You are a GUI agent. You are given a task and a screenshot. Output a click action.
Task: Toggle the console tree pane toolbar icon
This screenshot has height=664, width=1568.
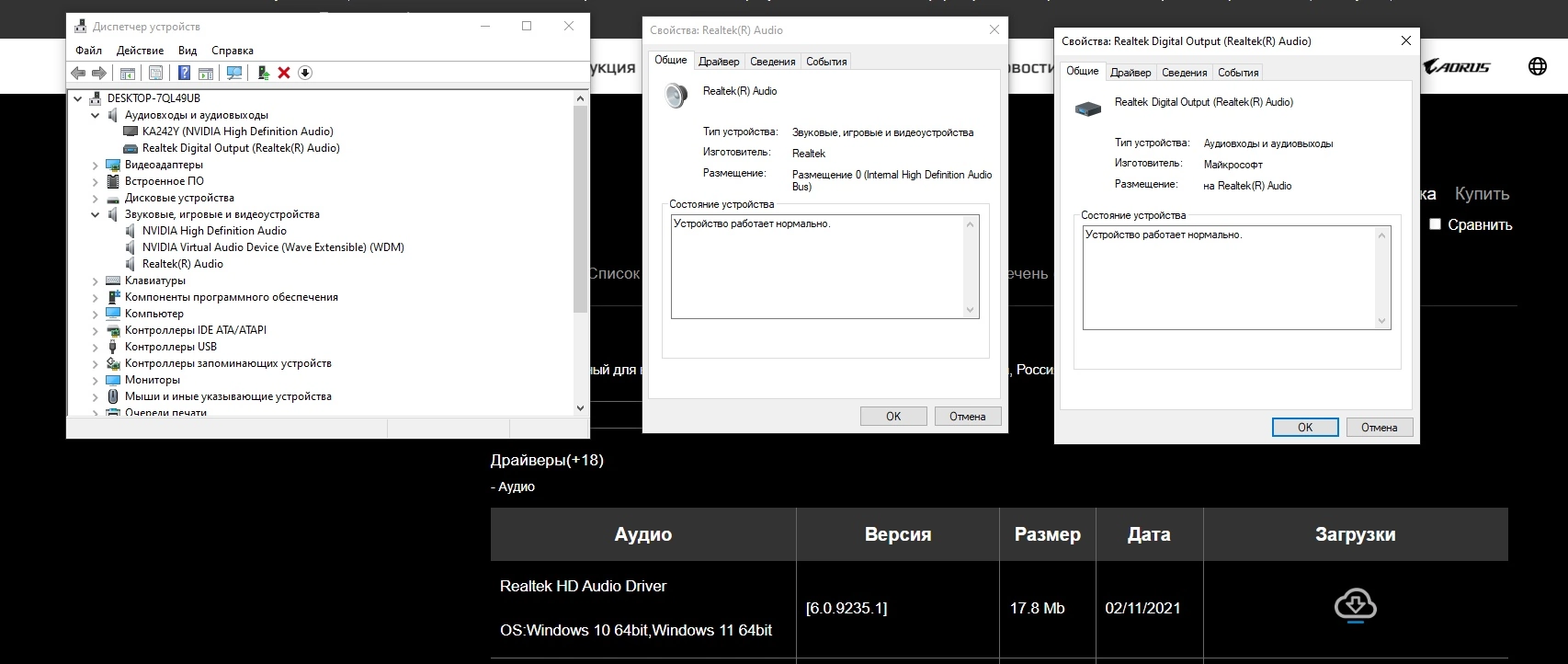tap(128, 73)
